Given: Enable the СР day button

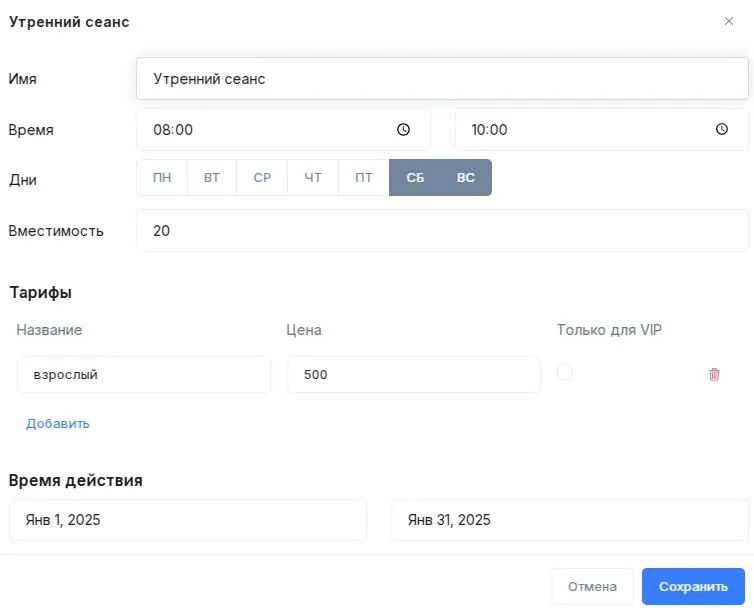Looking at the screenshot, I should 262,178.
